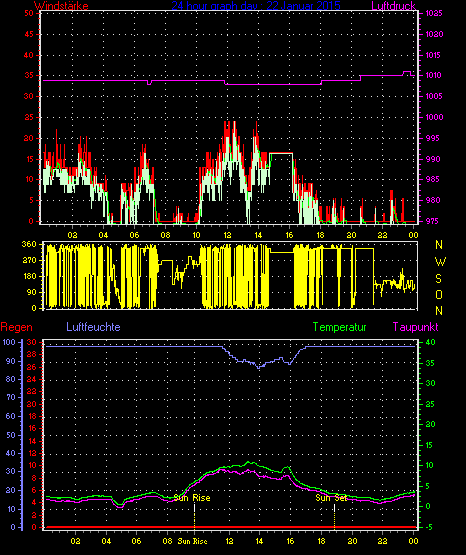Viewport: 466px width, 555px height.
Task: Click the 22 hour tick on bottom axis
Action: [382, 541]
